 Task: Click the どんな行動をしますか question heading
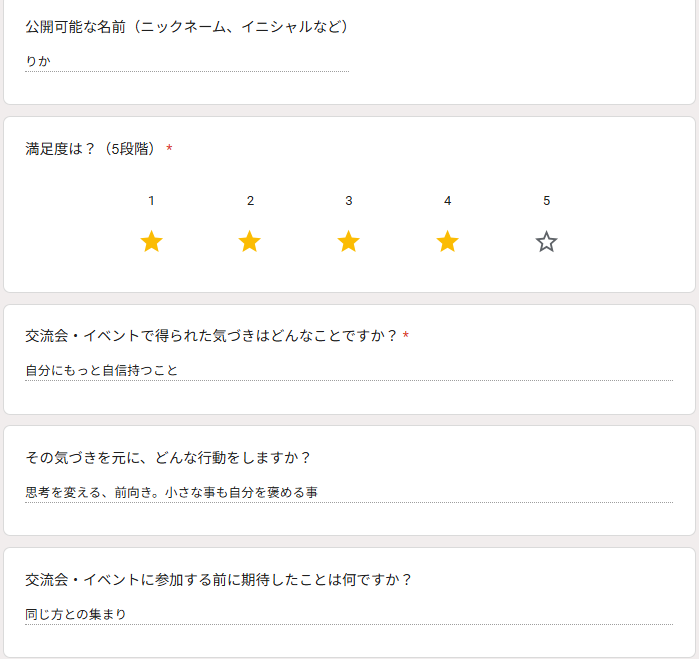168,458
